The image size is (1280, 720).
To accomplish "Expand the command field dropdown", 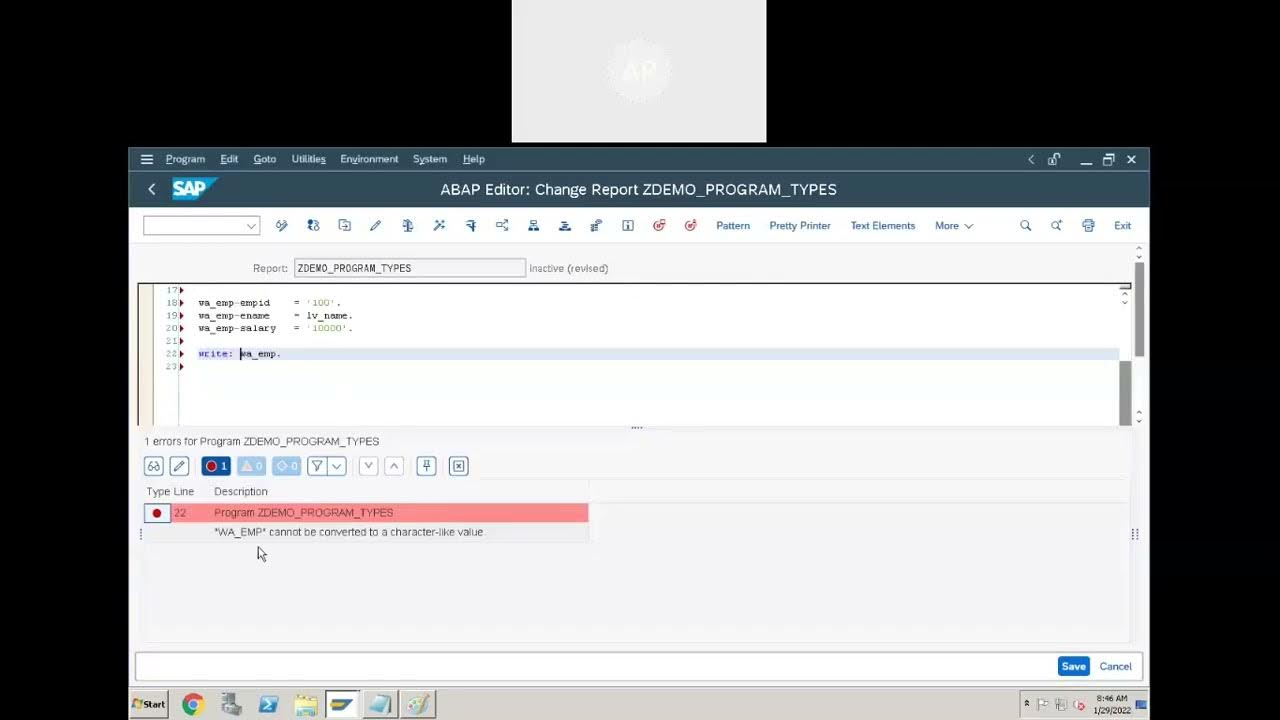I will pyautogui.click(x=251, y=226).
